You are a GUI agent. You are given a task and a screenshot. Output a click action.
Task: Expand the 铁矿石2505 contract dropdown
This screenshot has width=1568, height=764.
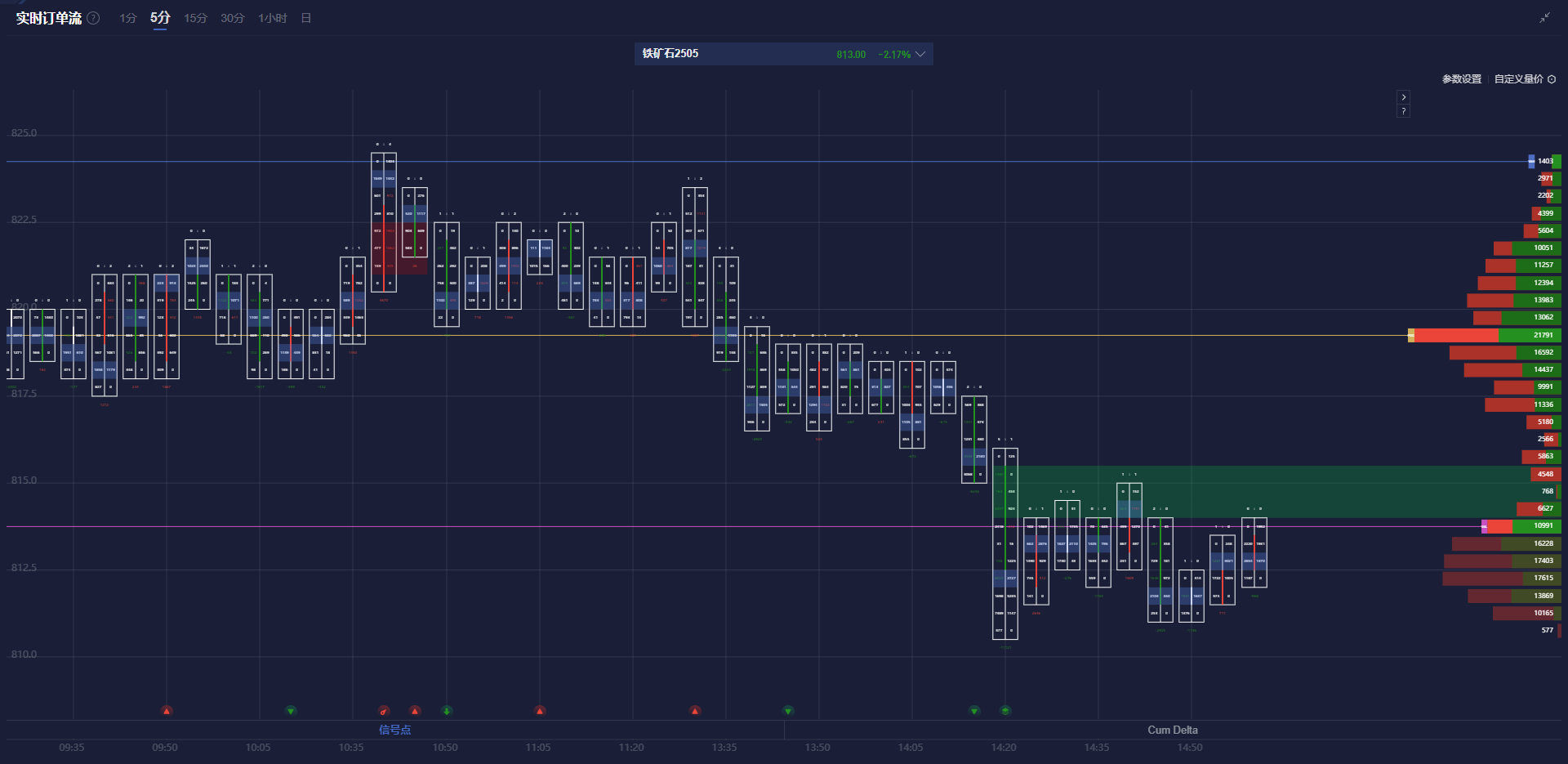(x=920, y=54)
